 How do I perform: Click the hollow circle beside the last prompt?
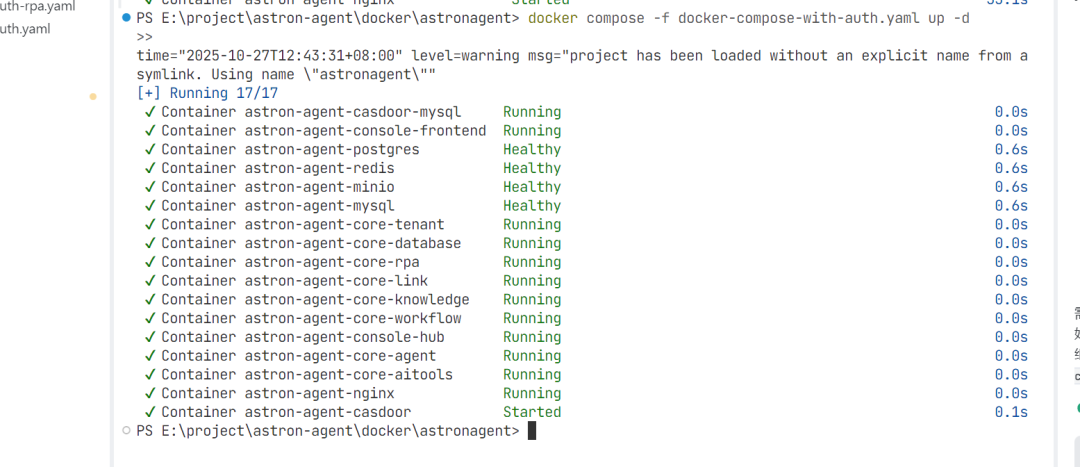125,430
